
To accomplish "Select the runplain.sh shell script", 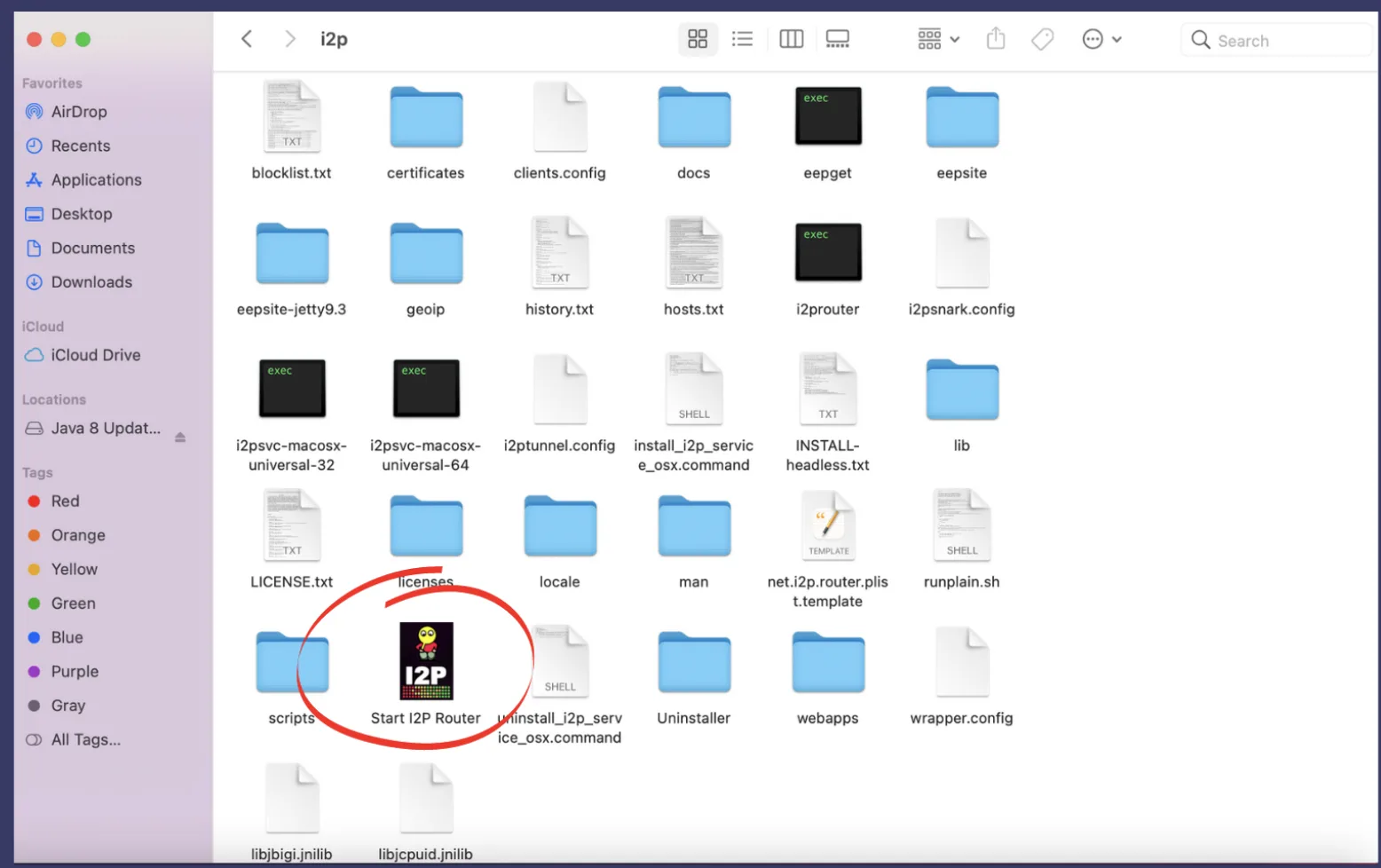I will [961, 525].
